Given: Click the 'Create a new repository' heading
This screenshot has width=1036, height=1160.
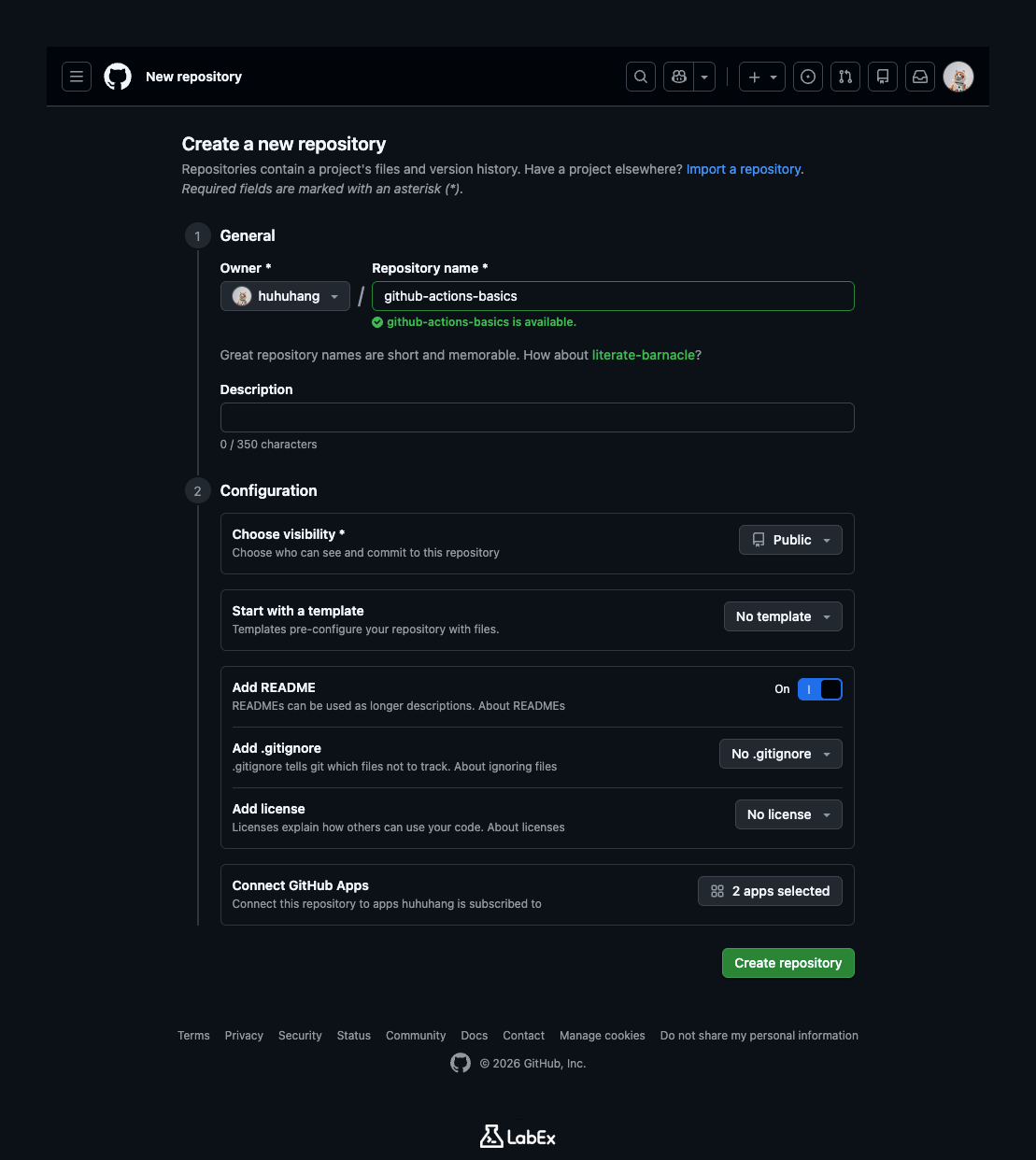Looking at the screenshot, I should point(284,144).
